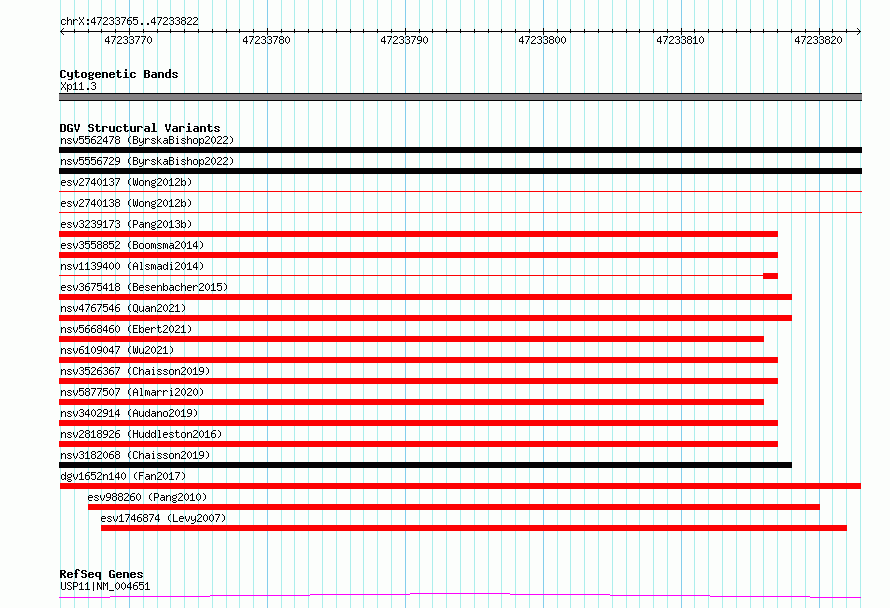Click the red bar for nsv3526367
This screenshot has height=608, width=890.
coord(418,381)
